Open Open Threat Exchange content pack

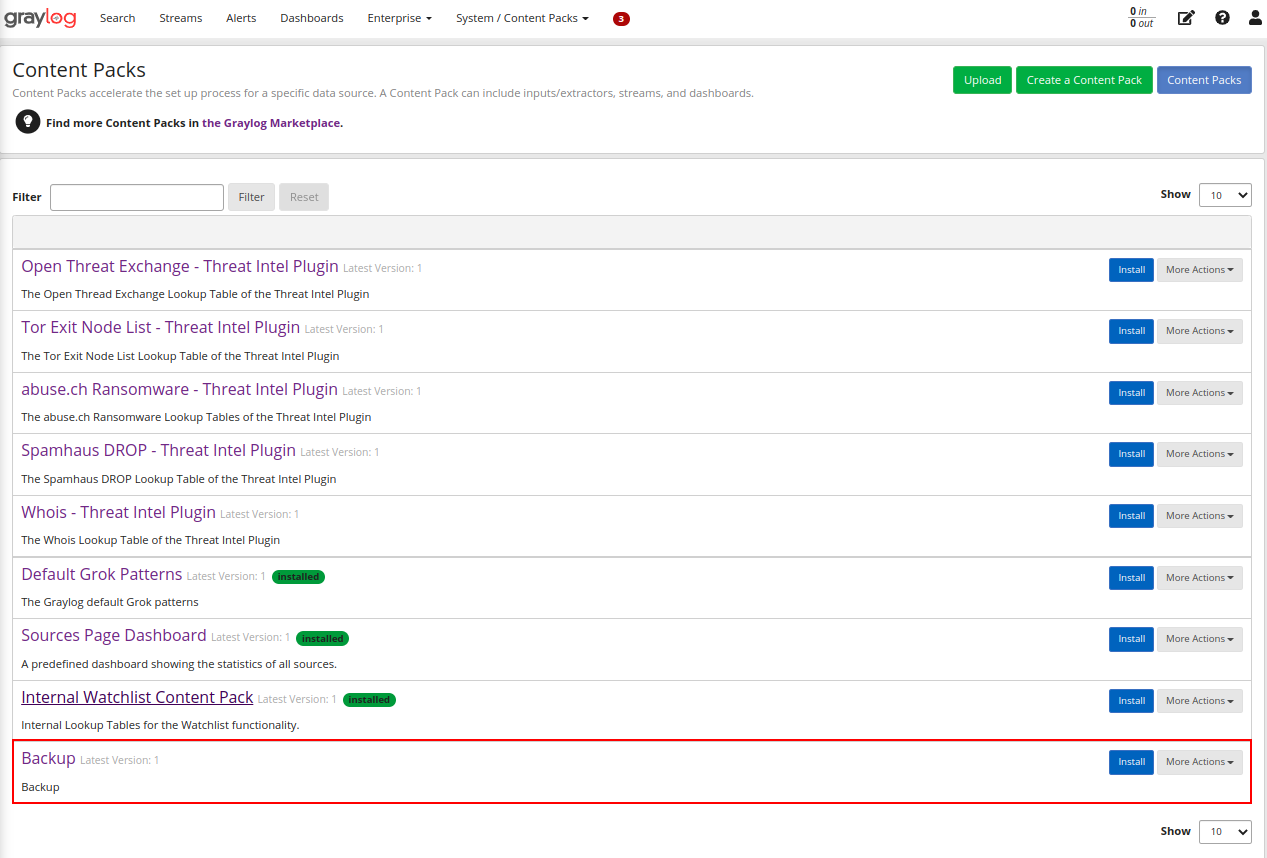tap(180, 267)
